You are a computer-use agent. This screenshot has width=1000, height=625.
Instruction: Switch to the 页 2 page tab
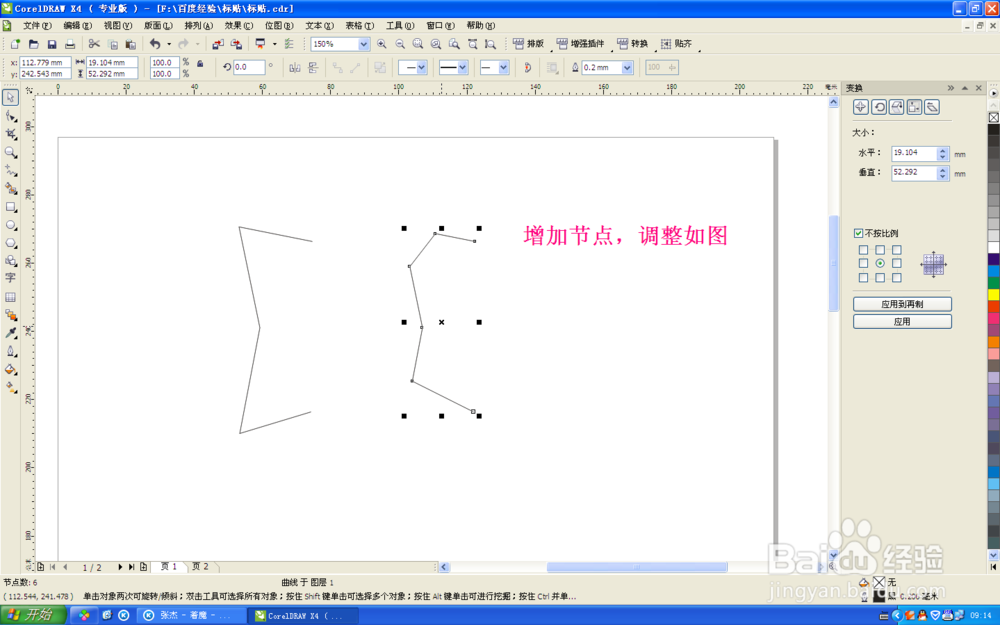click(200, 566)
